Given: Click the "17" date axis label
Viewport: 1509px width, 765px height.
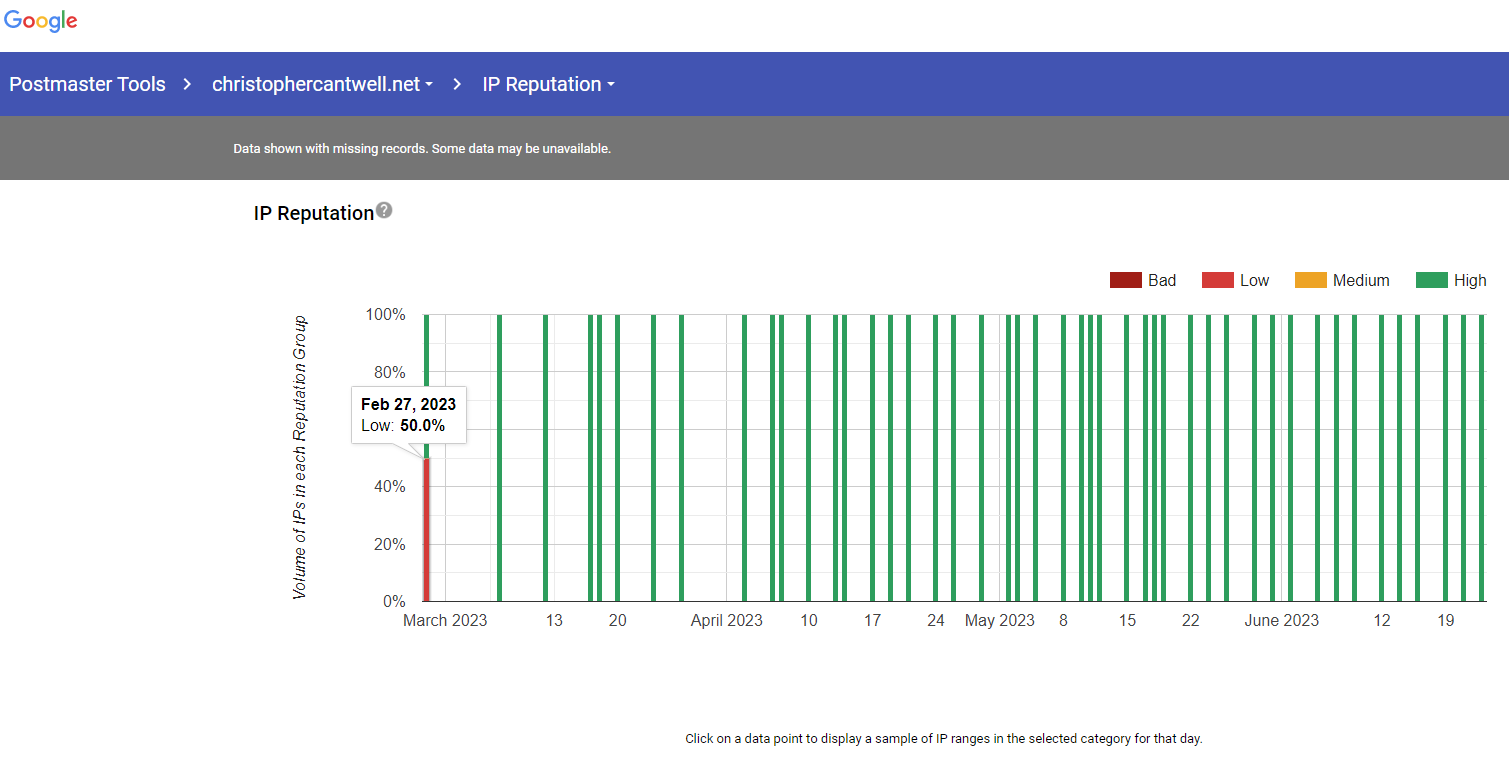Looking at the screenshot, I should [872, 620].
